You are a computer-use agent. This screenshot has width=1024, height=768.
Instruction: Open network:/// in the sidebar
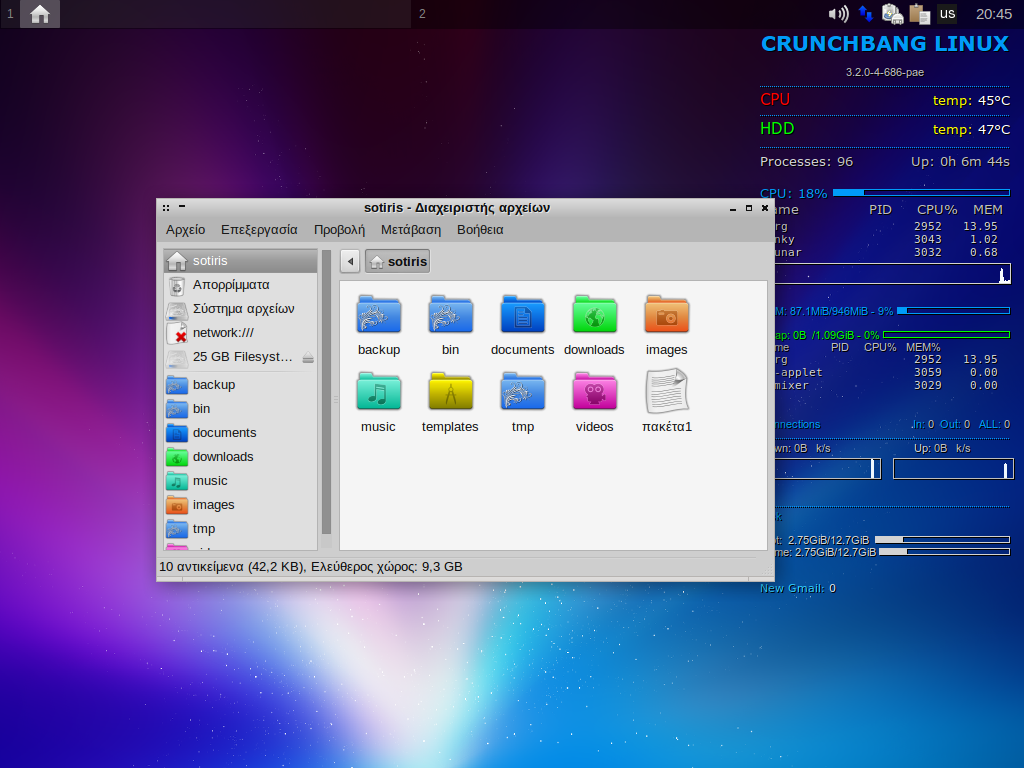(240, 333)
